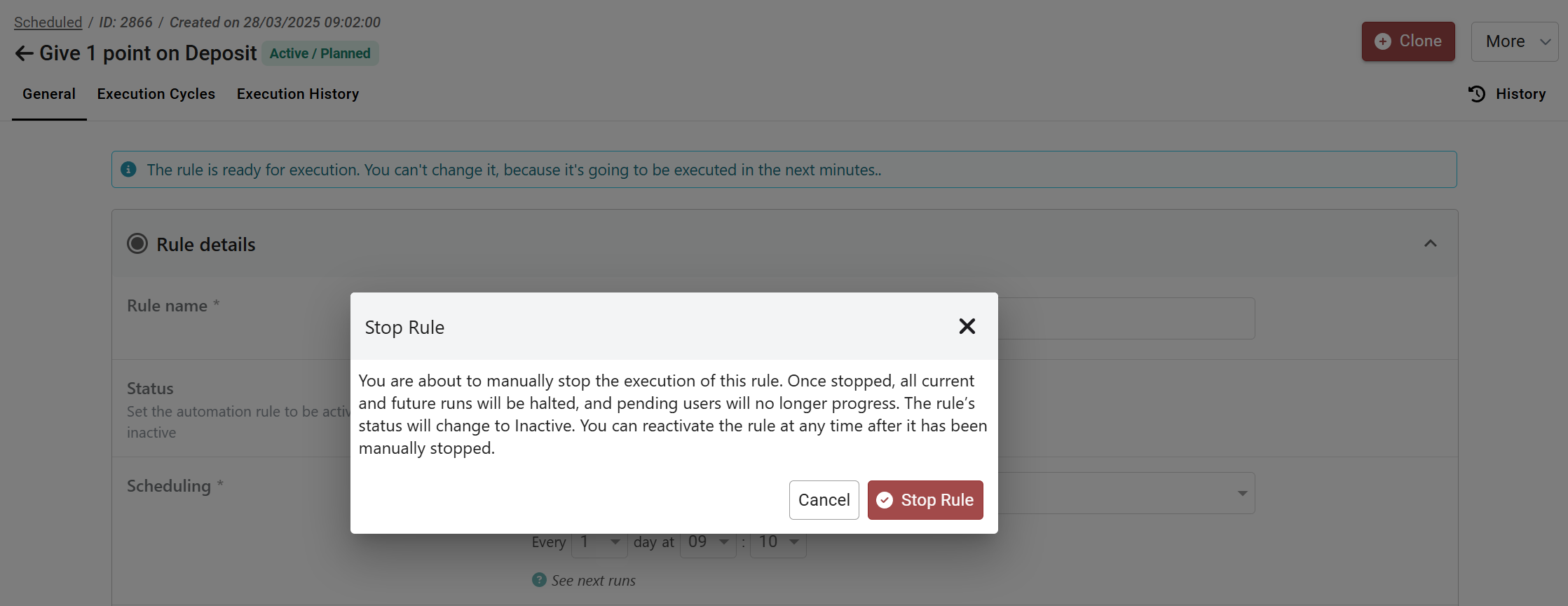This screenshot has height=606, width=1568.
Task: Open the minutes dropdown showing 10
Action: click(778, 542)
